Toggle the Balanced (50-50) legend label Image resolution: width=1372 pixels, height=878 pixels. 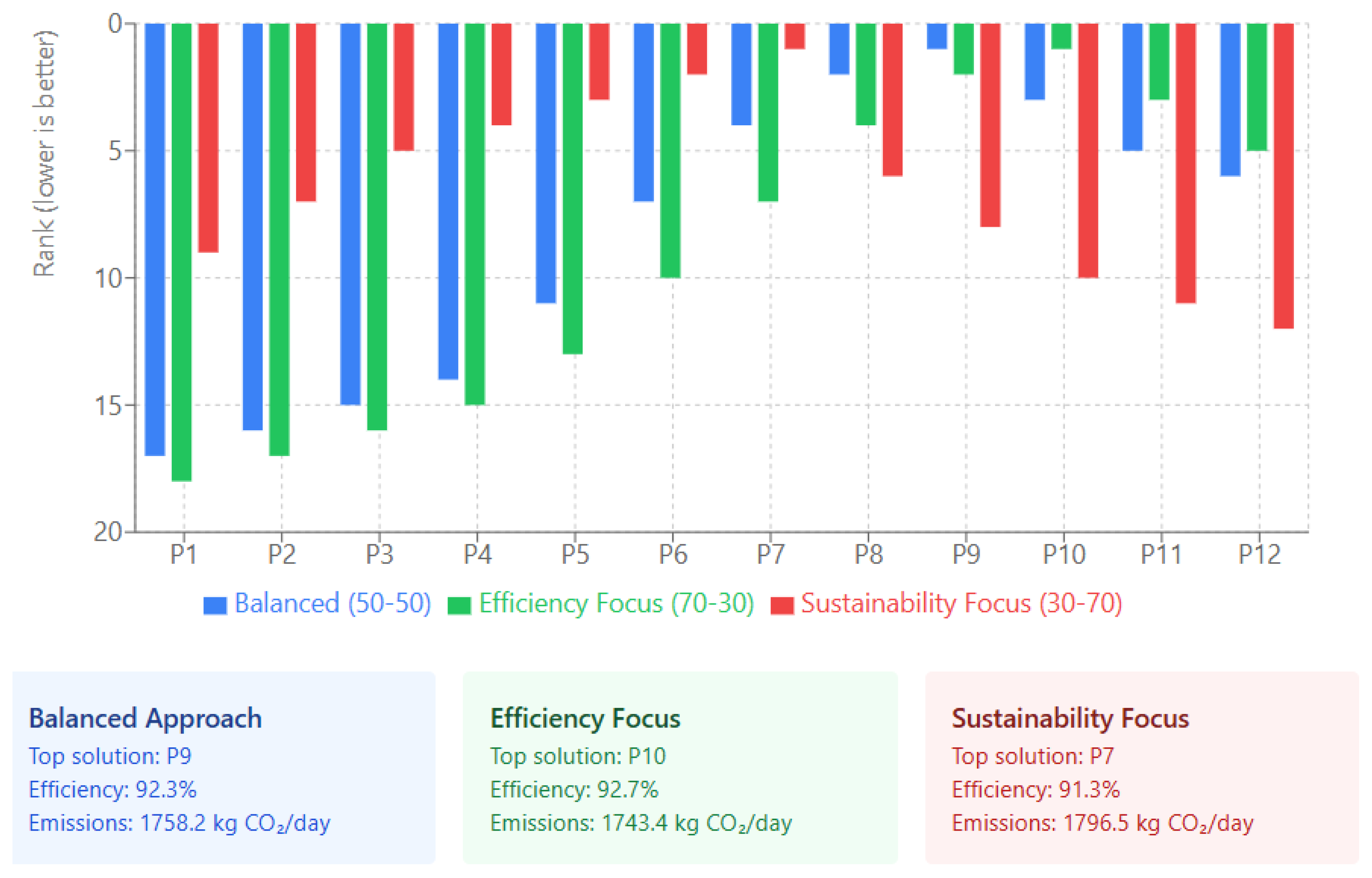click(x=333, y=603)
